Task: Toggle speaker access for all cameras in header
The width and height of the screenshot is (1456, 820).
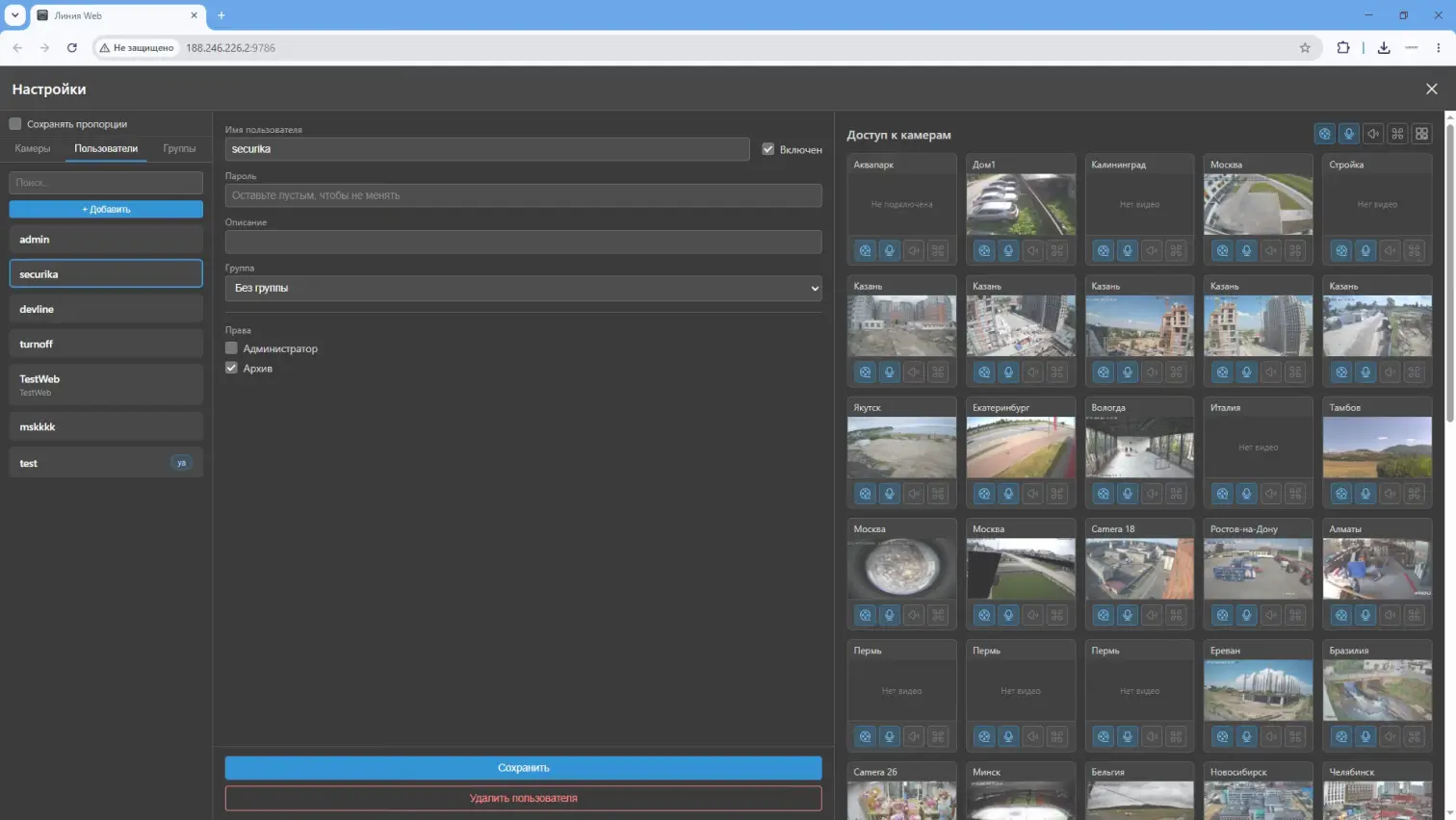Action: pyautogui.click(x=1373, y=134)
